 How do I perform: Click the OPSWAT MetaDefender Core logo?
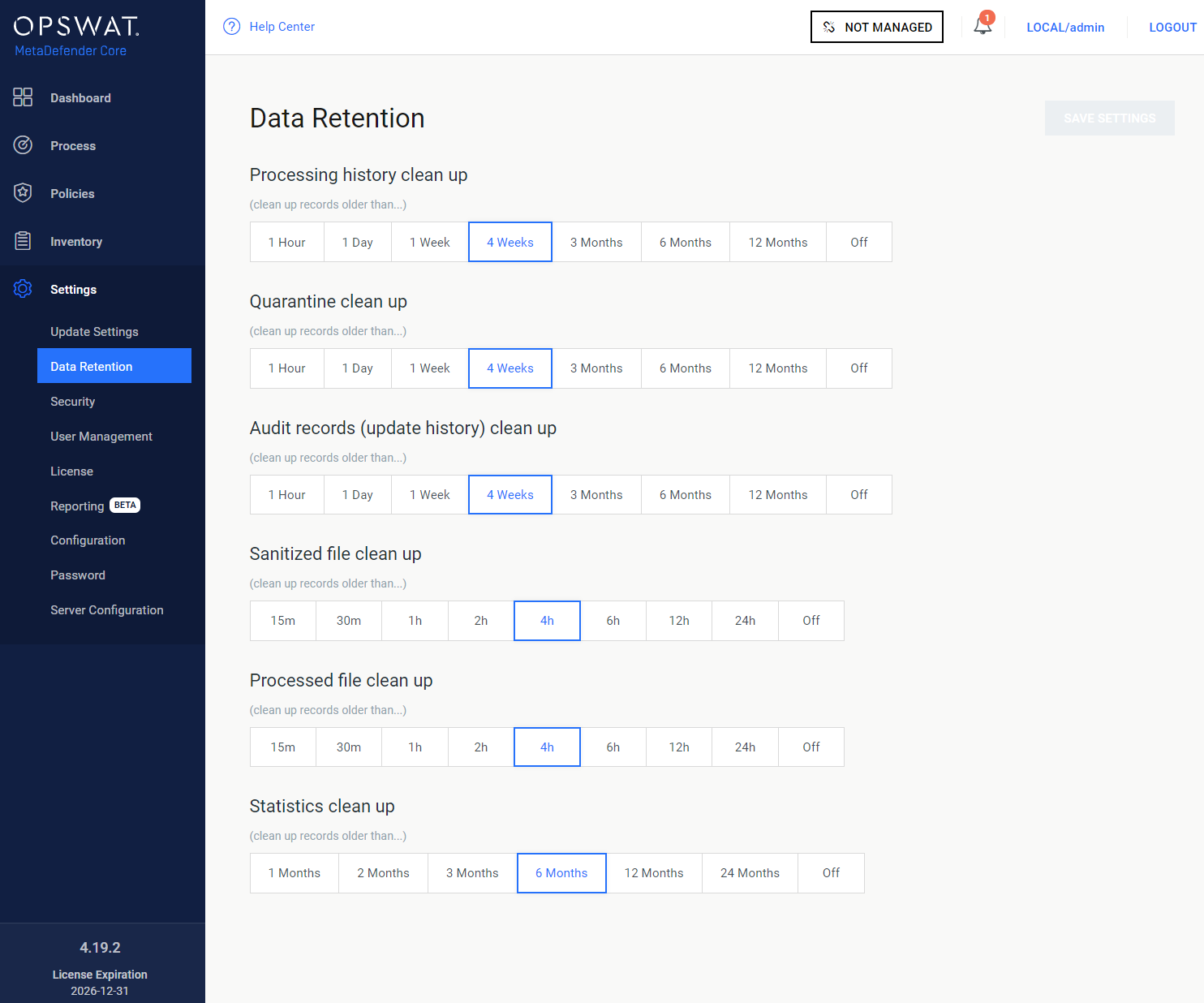click(76, 36)
